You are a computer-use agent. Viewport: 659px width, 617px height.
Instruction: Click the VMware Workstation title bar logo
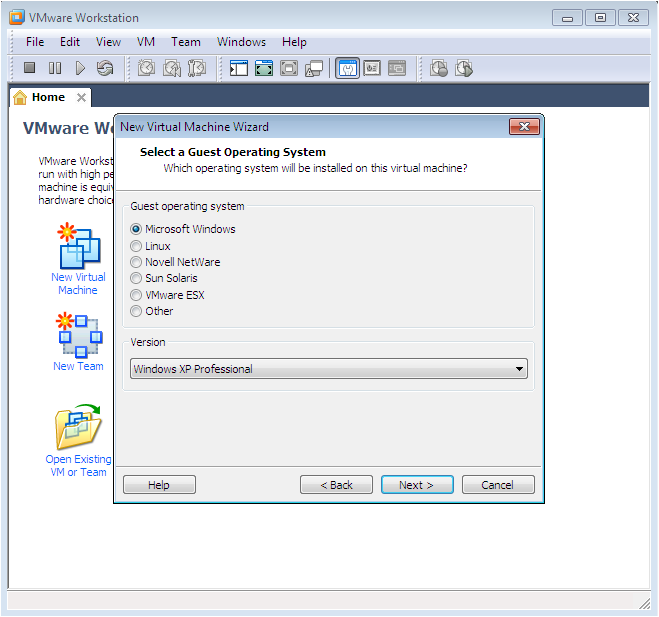click(x=17, y=18)
